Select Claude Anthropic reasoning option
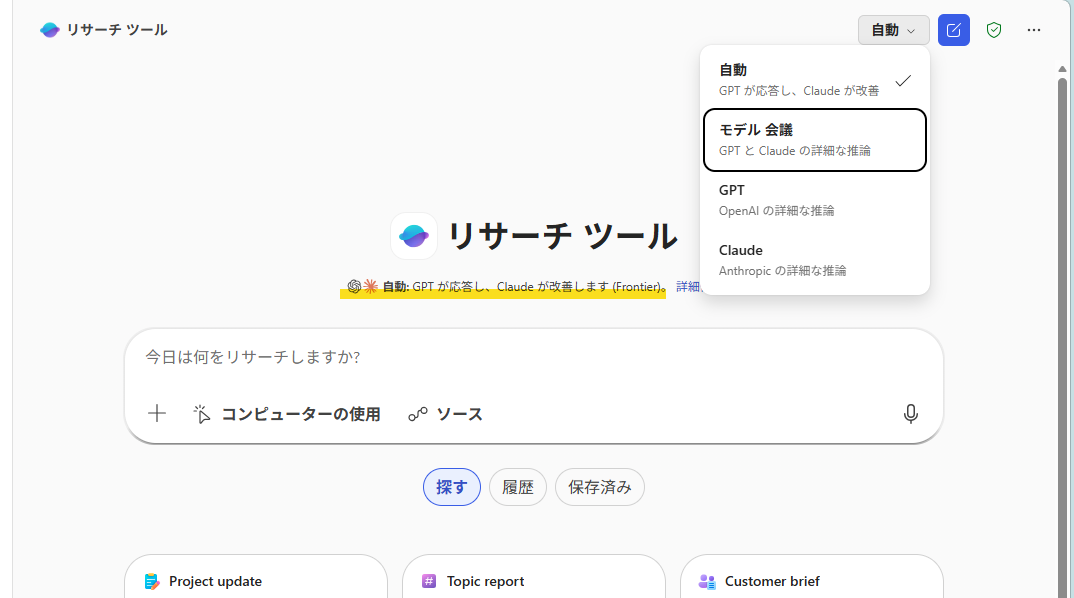Viewport: 1074px width, 598px height. coord(815,259)
